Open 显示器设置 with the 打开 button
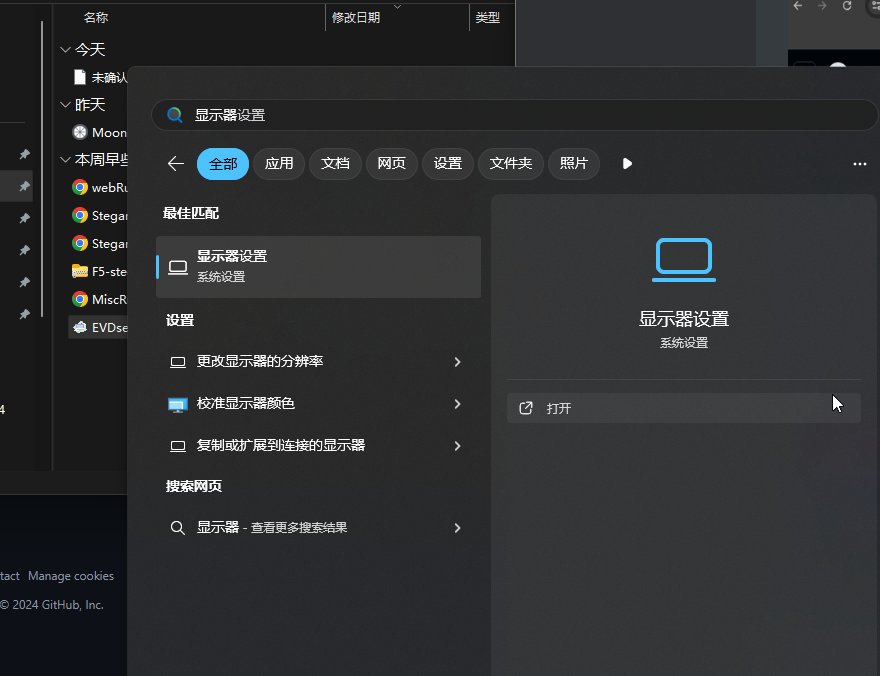Viewport: 880px width, 676px height. [x=684, y=408]
